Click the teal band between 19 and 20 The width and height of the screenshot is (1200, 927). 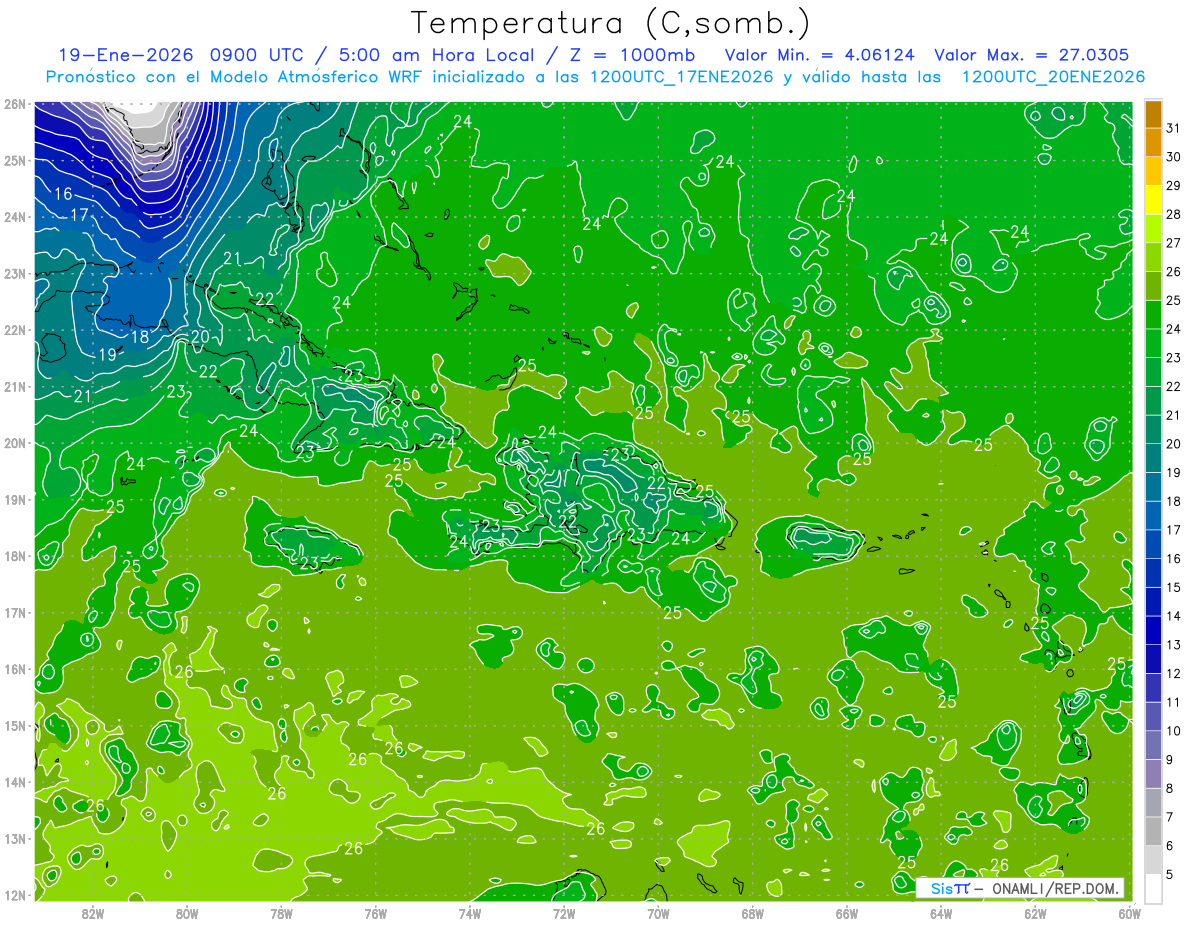coord(1153,458)
